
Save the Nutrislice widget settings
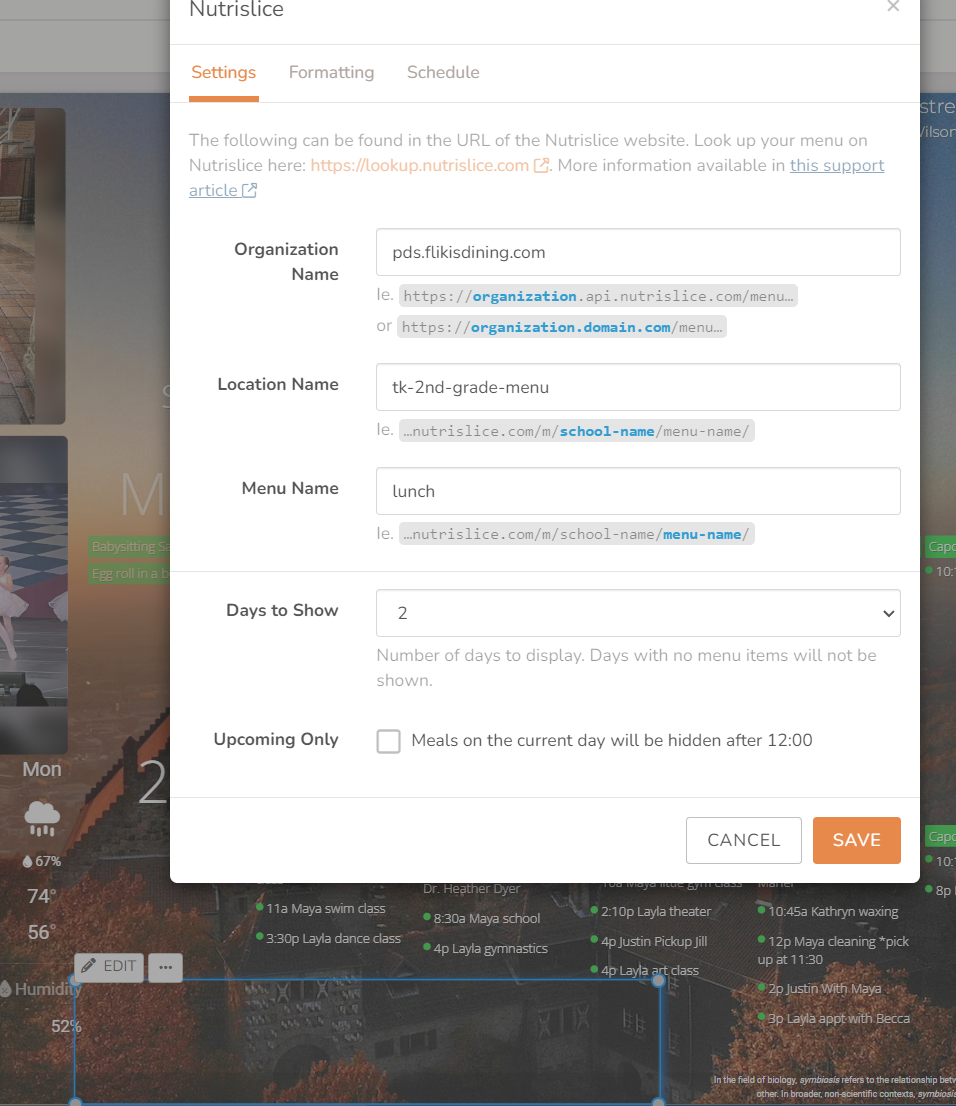[x=856, y=840]
